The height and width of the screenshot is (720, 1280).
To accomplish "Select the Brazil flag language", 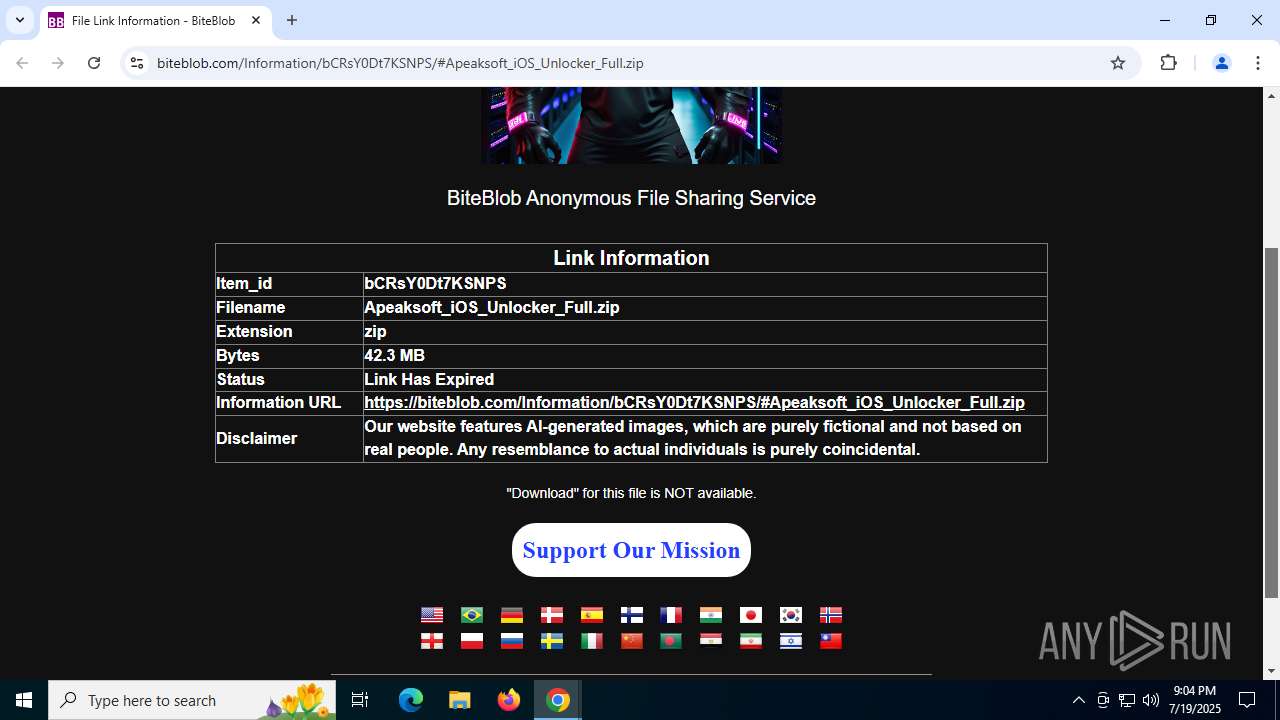I will pyautogui.click(x=472, y=615).
